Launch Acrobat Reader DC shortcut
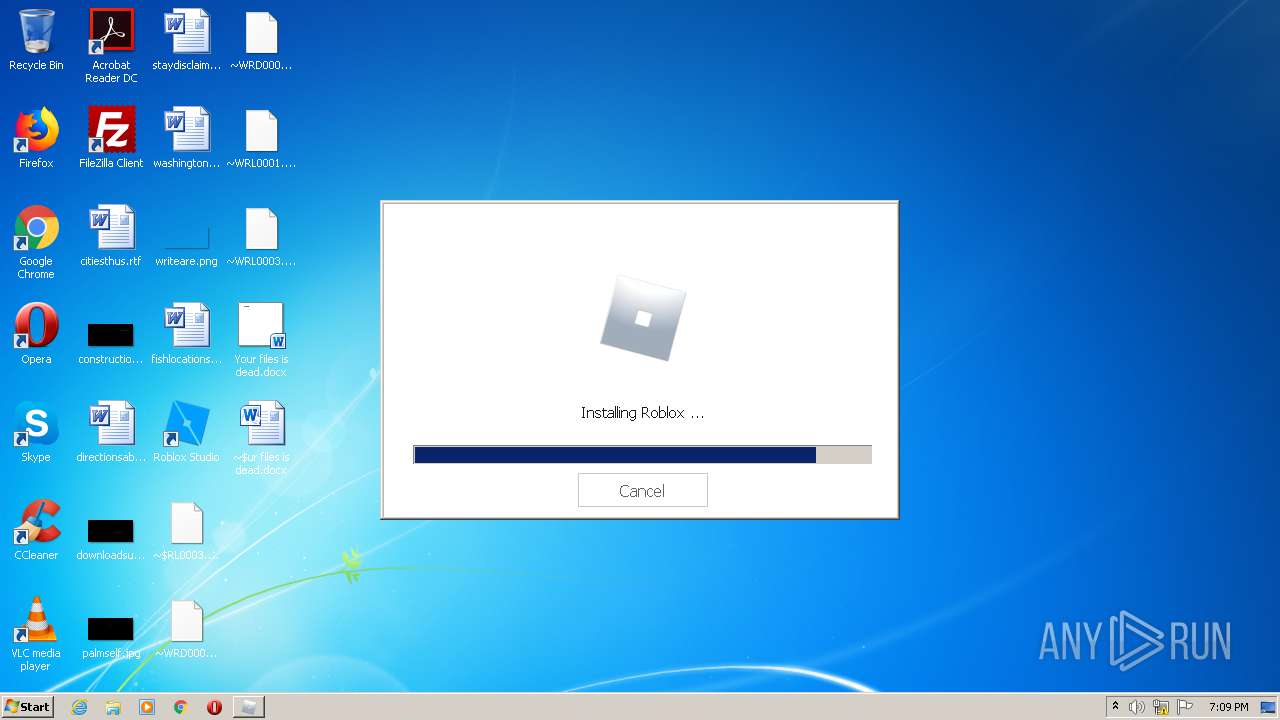This screenshot has height=720, width=1280. coord(111,46)
